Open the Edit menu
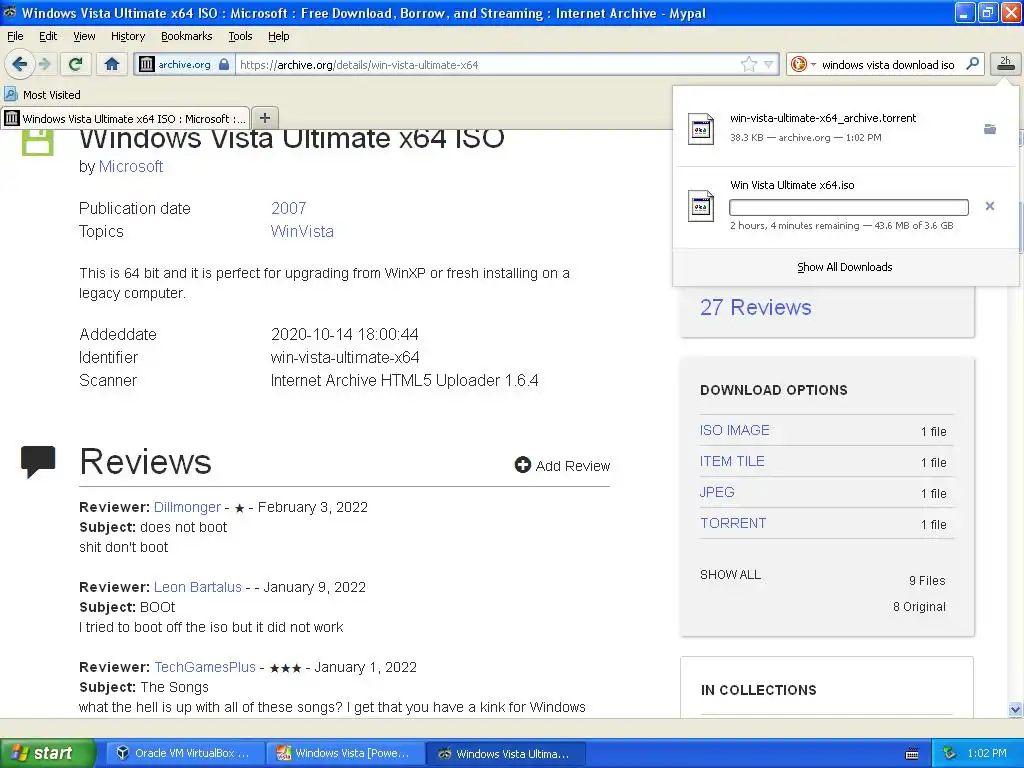Screen dimensions: 1024x768 pos(48,36)
